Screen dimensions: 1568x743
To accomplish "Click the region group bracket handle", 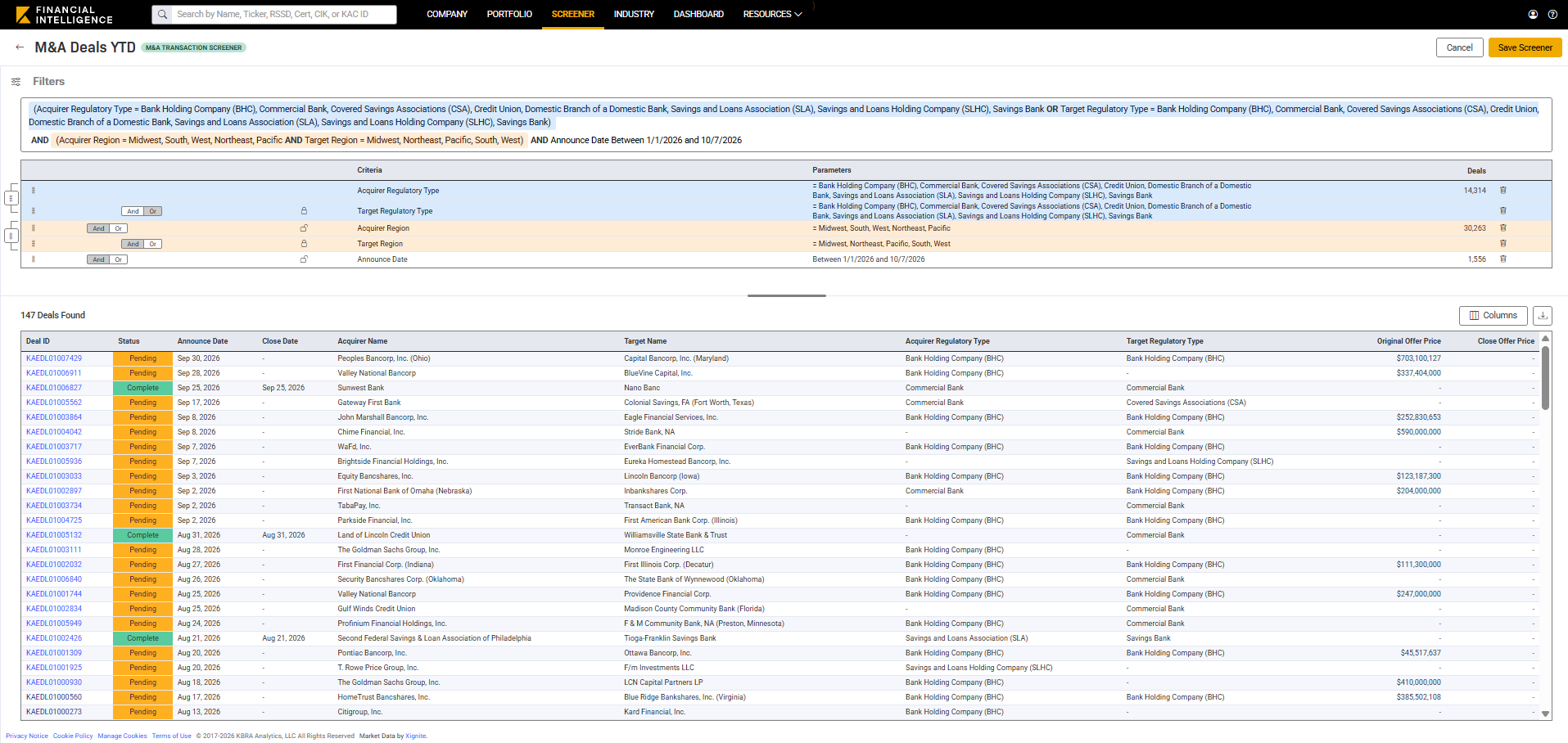I will click(x=11, y=236).
